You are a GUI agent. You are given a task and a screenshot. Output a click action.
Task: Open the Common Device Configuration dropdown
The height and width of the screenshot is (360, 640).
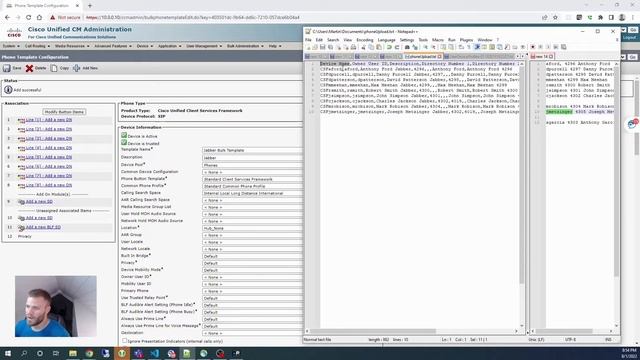coord(253,172)
